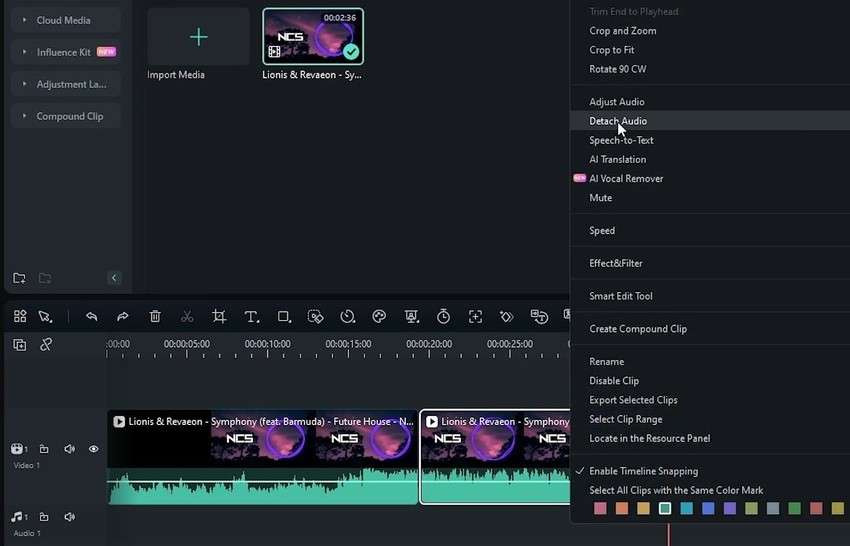
Task: Select the first Lionis & Revaeon timeline clip
Action: coord(263,457)
